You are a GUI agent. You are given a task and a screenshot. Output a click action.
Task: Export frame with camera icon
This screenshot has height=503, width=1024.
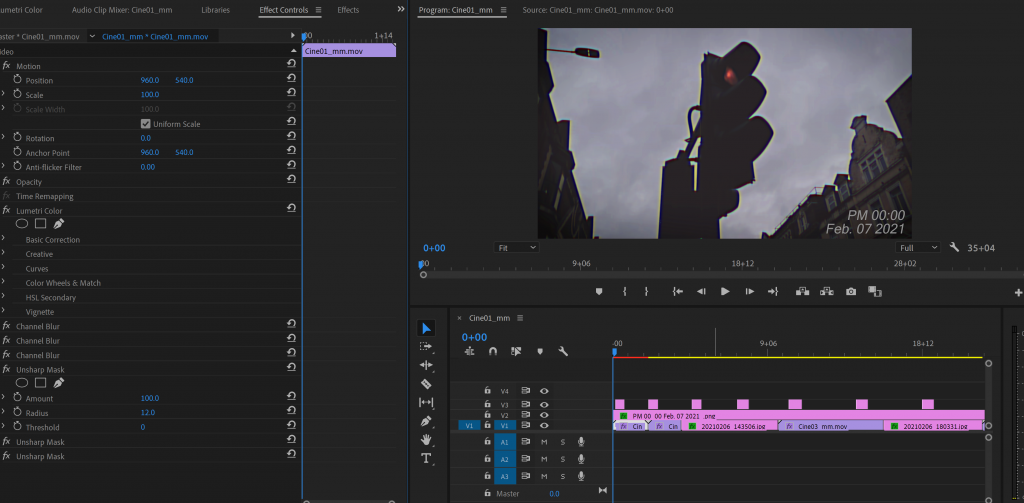click(851, 292)
